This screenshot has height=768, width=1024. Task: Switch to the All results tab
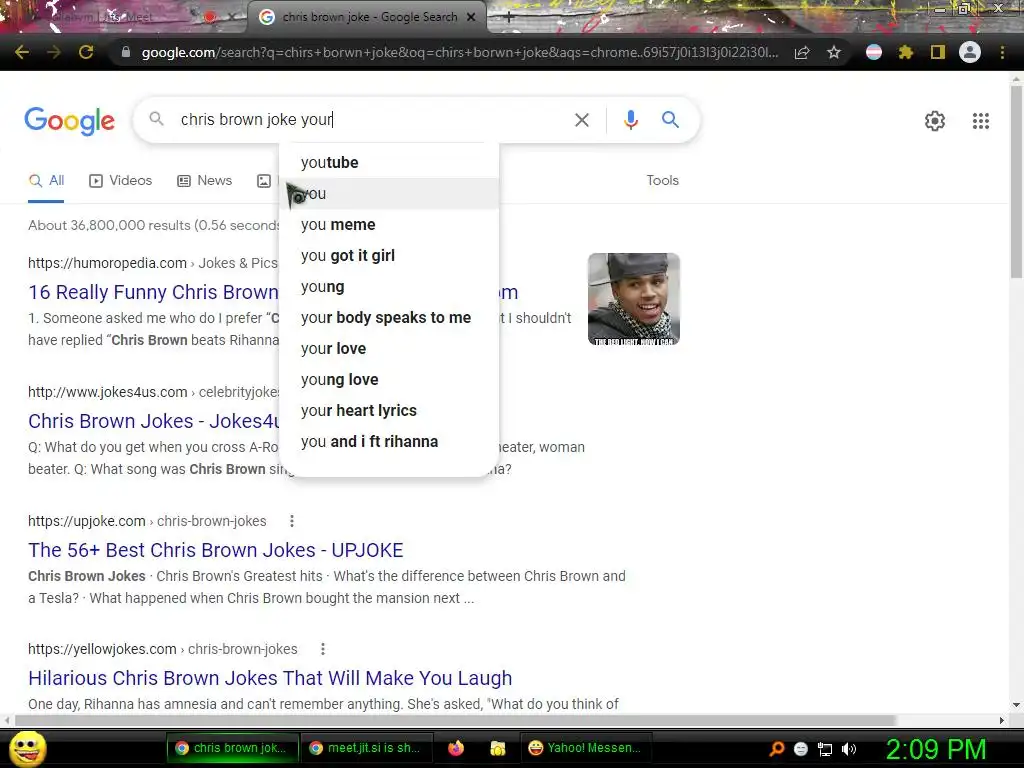pos(46,181)
